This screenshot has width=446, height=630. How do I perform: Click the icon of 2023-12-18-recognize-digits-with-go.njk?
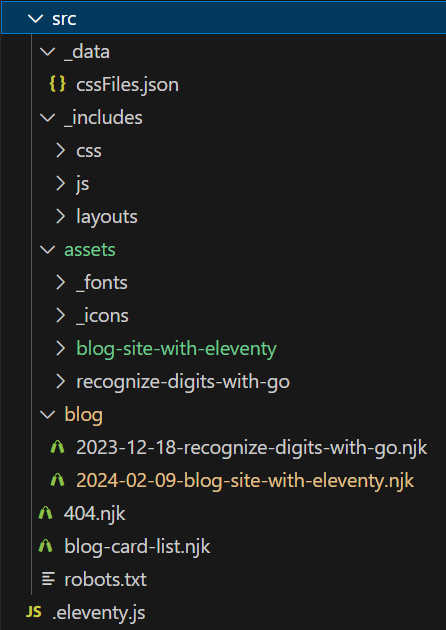pyautogui.click(x=57, y=447)
